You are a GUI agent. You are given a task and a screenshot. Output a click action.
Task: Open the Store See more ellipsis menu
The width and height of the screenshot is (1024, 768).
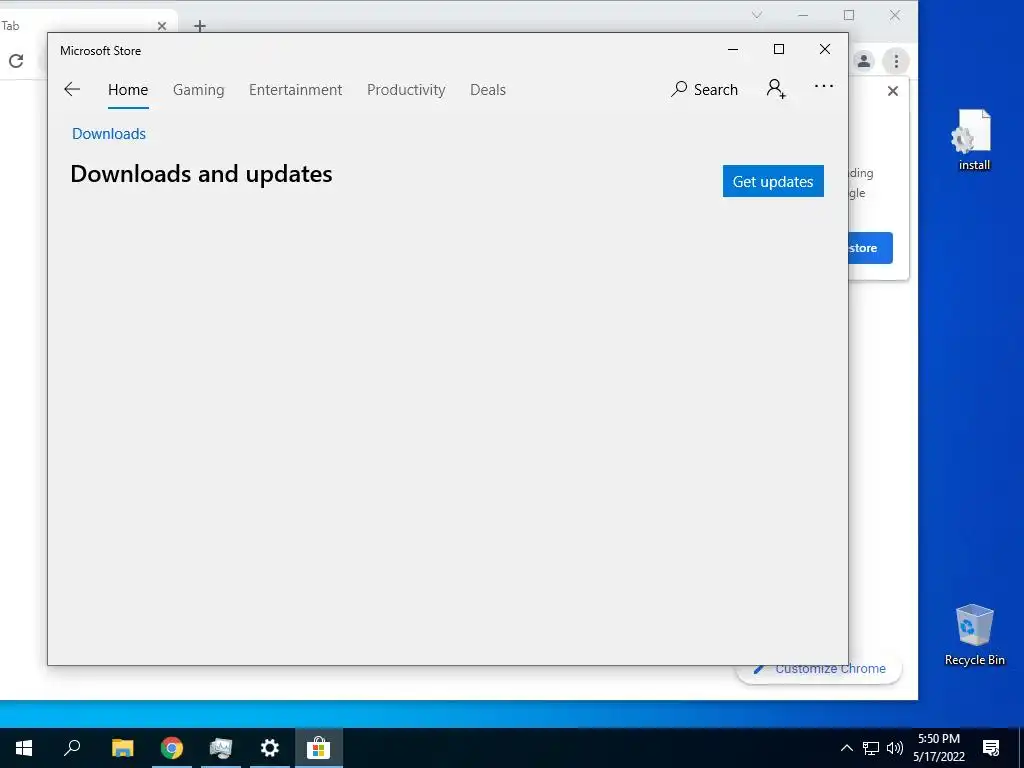(x=824, y=86)
